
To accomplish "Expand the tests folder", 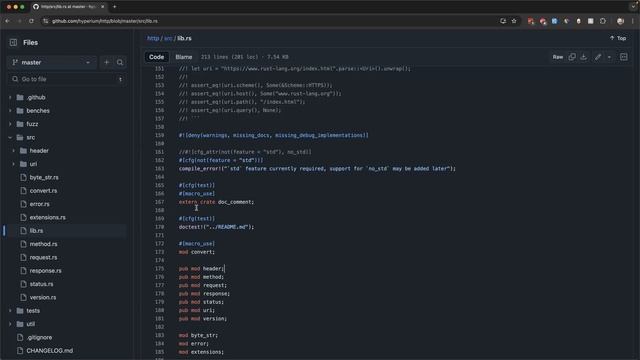I will 10,311.
